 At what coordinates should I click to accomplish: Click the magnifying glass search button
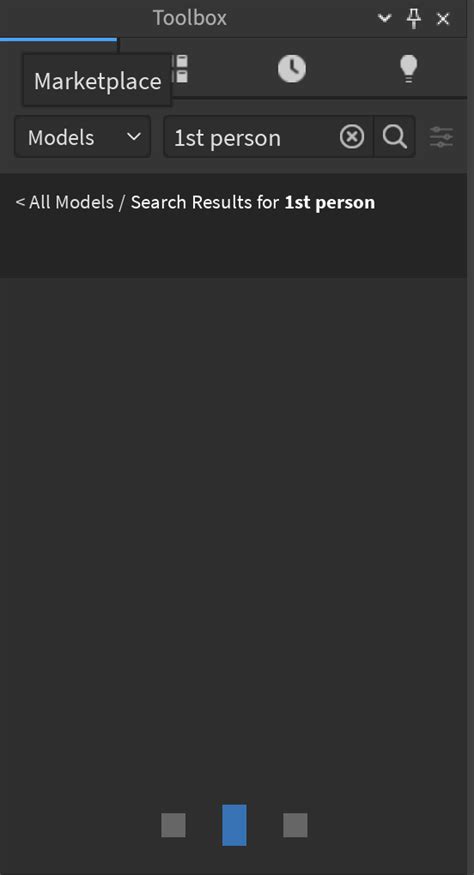395,137
